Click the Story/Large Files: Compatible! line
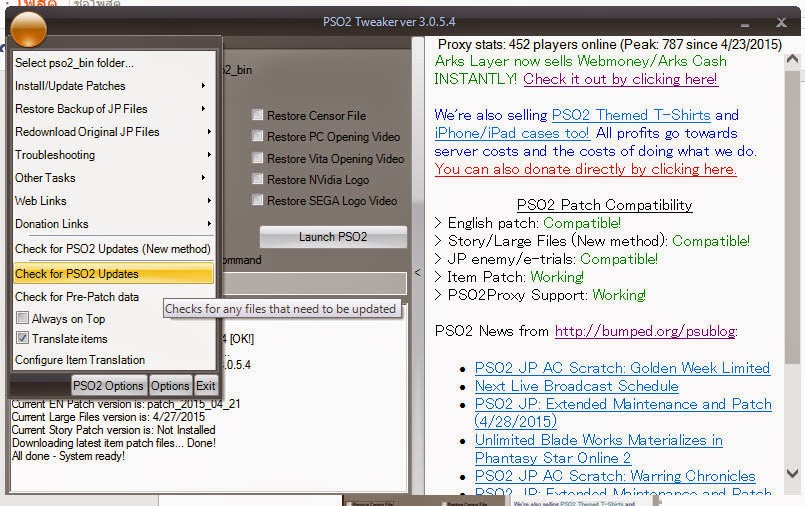This screenshot has height=506, width=805. [x=592, y=241]
